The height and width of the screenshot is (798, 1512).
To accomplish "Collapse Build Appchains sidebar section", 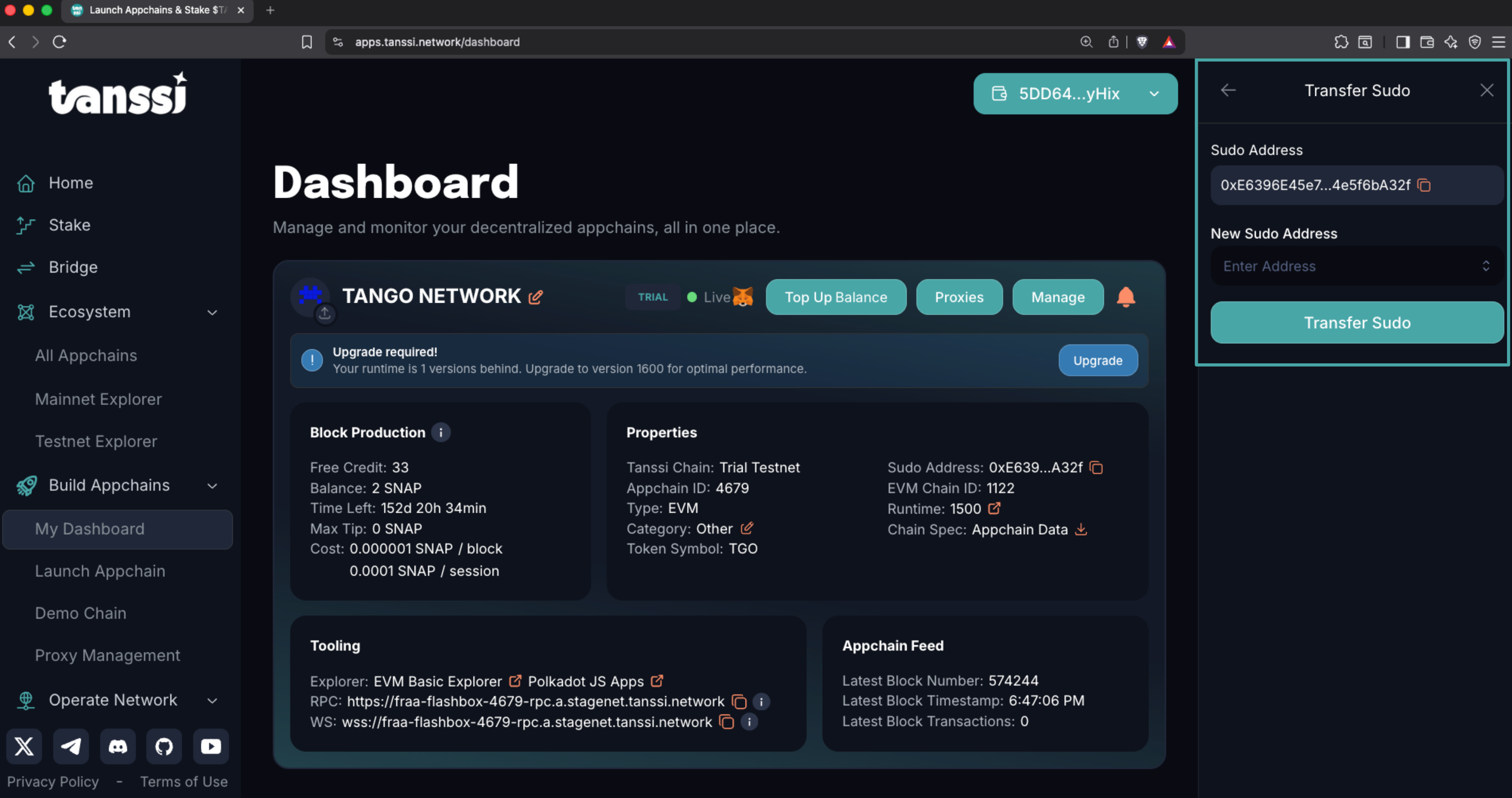I will tap(212, 486).
